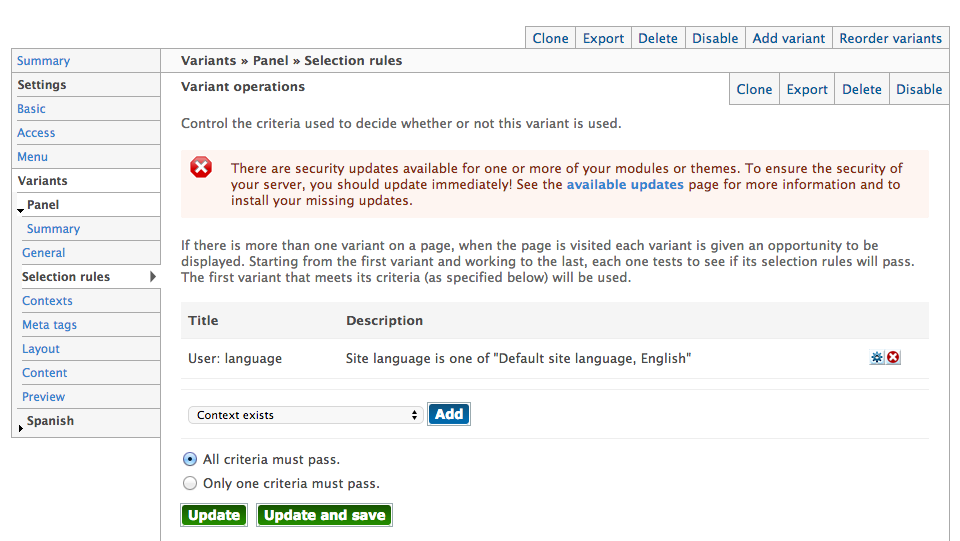The width and height of the screenshot is (960, 541).
Task: Click User: language title cell
Action: tap(235, 359)
